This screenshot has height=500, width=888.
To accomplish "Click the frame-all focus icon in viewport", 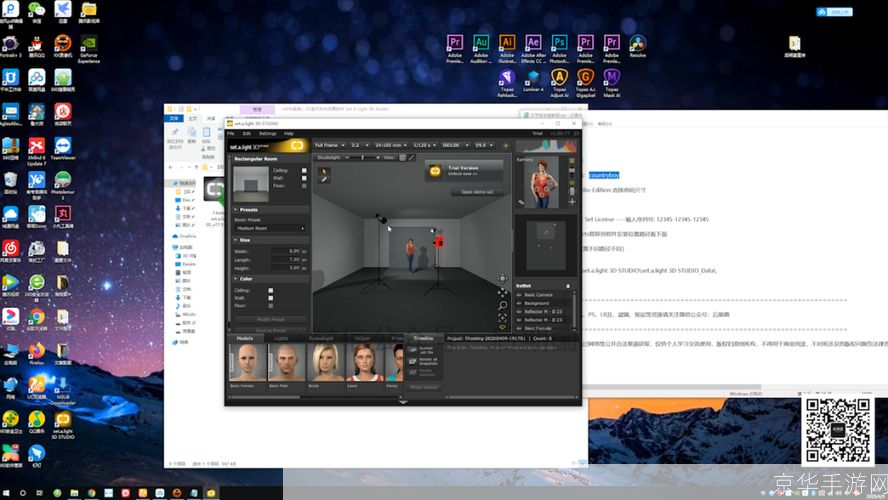I will click(502, 318).
